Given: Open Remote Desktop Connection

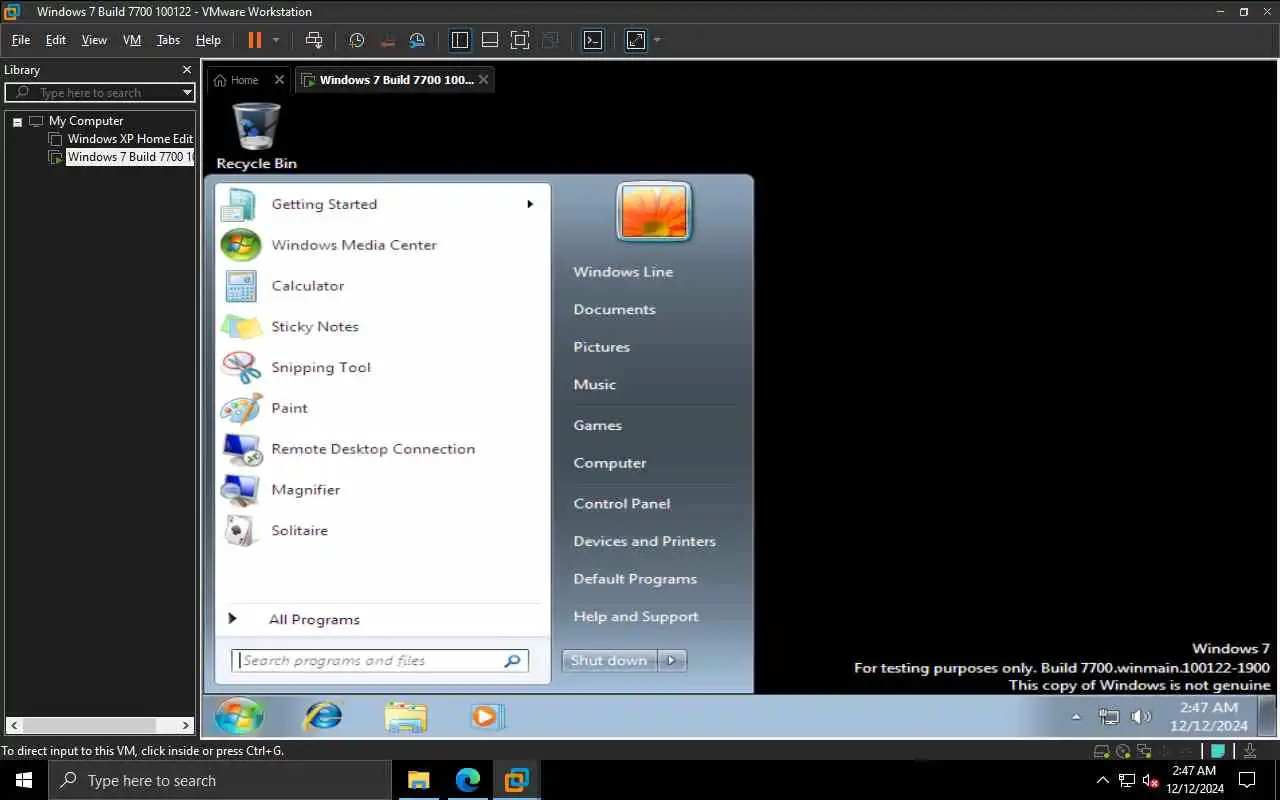Looking at the screenshot, I should (x=382, y=449).
